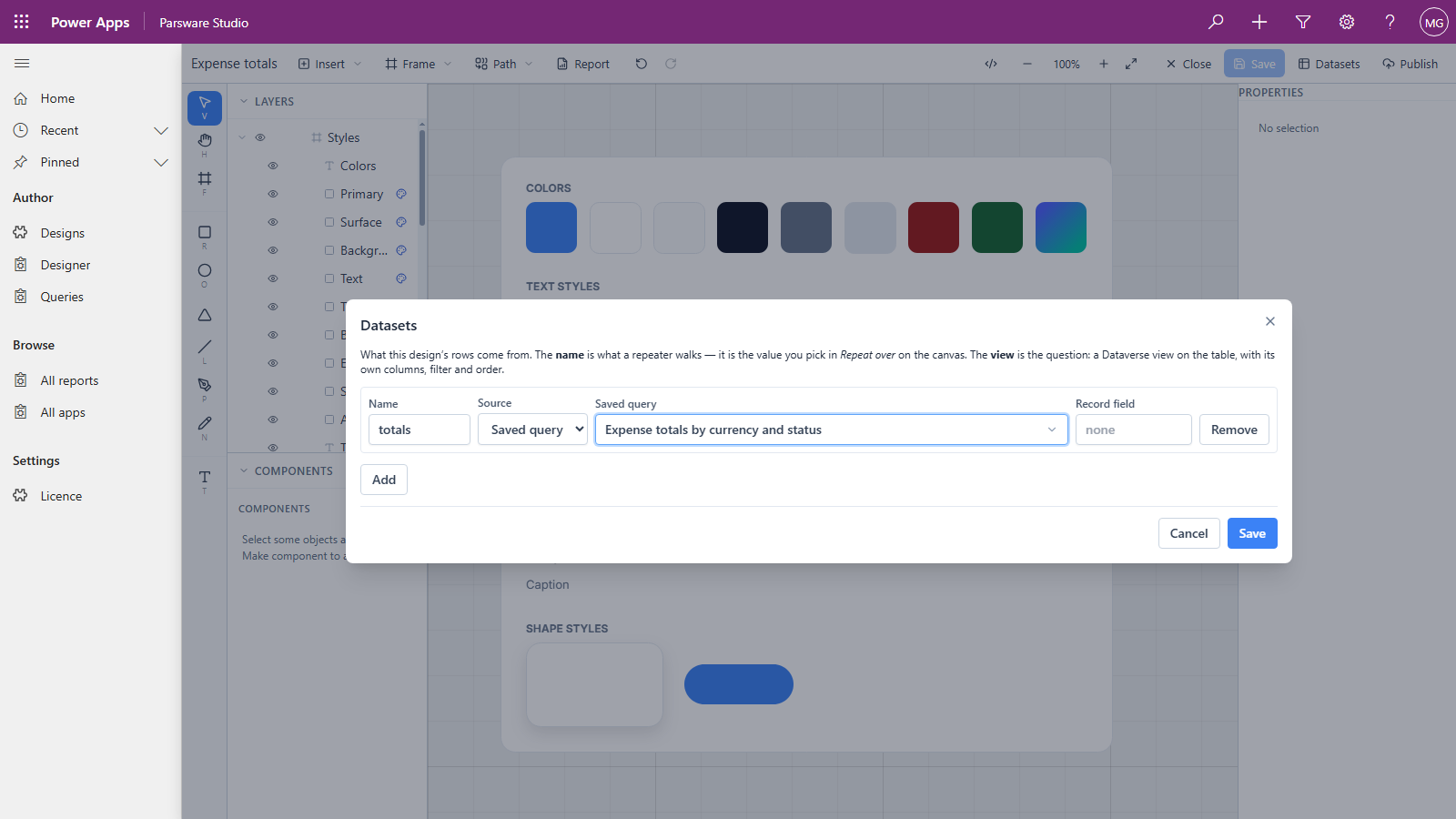Select the line tool
The height and width of the screenshot is (819, 1456).
click(x=205, y=350)
